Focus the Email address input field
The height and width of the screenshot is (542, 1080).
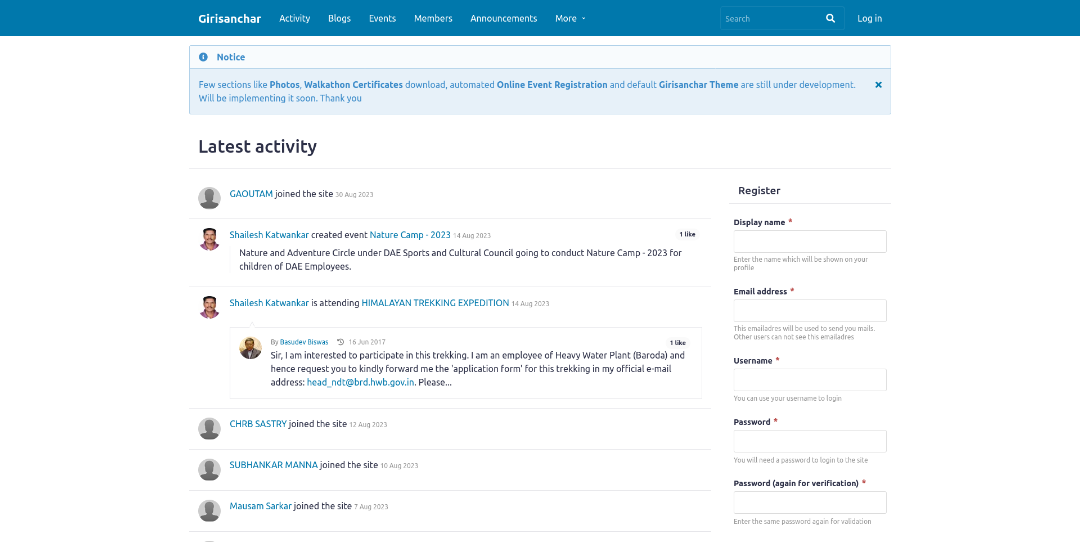809,310
